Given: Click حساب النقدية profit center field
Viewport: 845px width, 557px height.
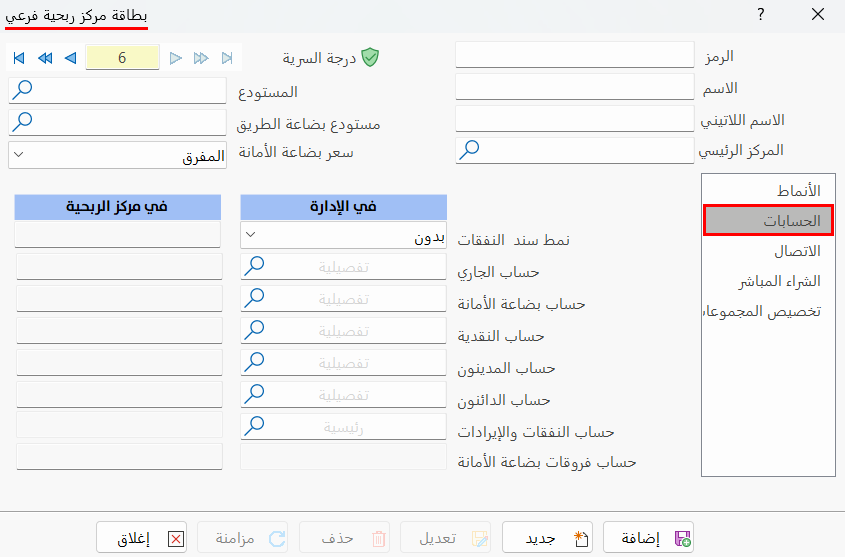Looking at the screenshot, I should tap(119, 330).
